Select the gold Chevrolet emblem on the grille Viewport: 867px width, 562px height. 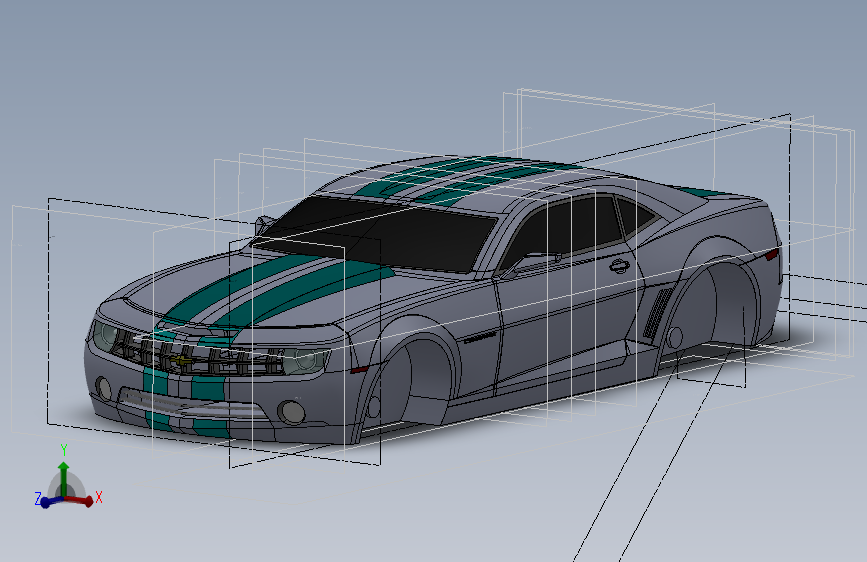click(180, 361)
